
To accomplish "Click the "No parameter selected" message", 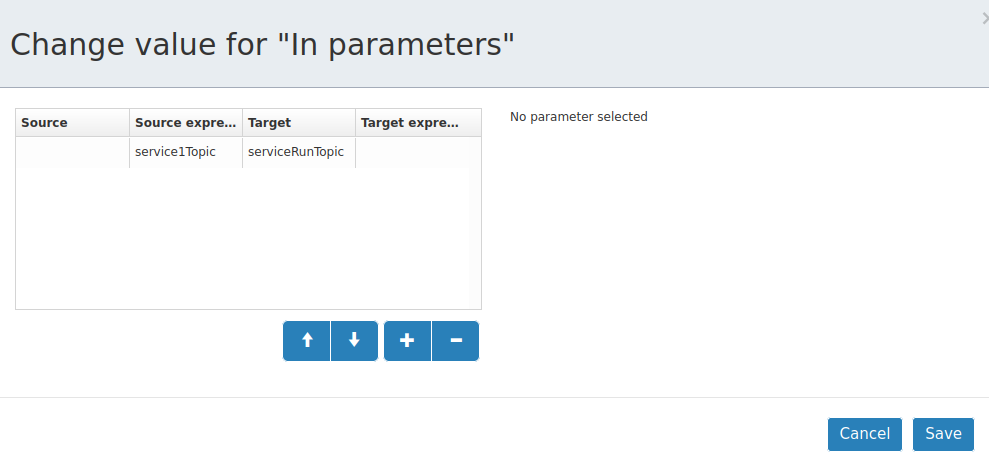I will point(578,117).
